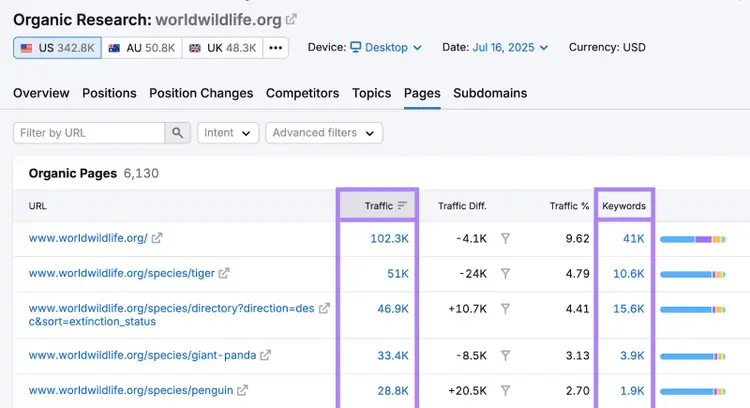This screenshot has height=408, width=750.
Task: Click the intent distribution bar for penguin row
Action: pyautogui.click(x=693, y=392)
